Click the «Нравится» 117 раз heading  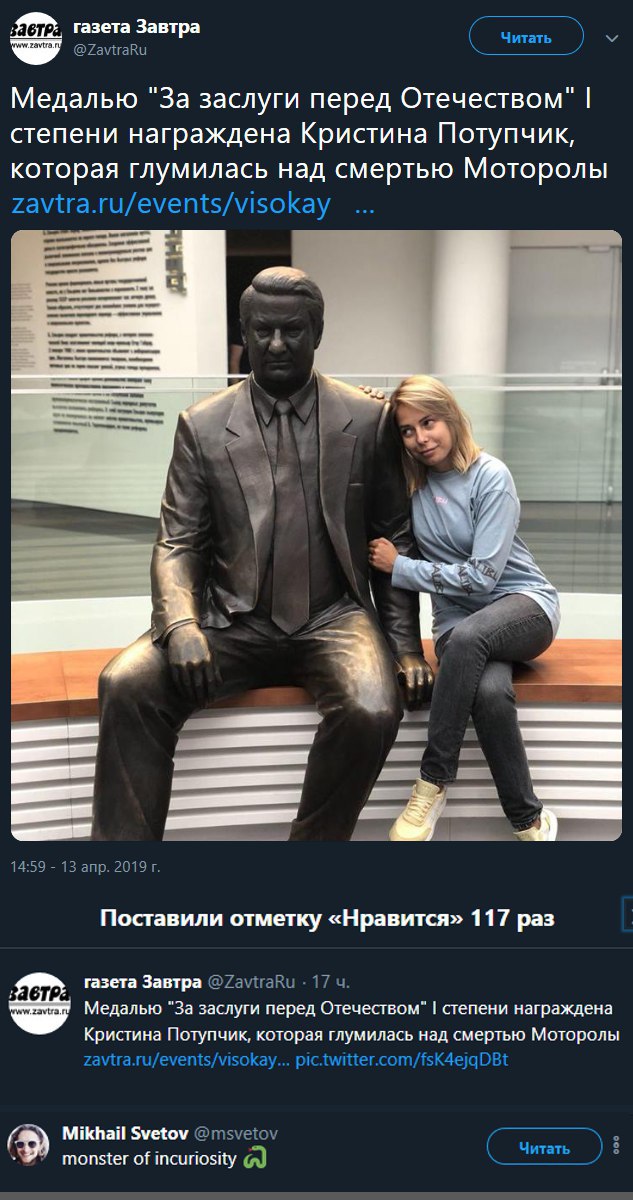pos(327,917)
